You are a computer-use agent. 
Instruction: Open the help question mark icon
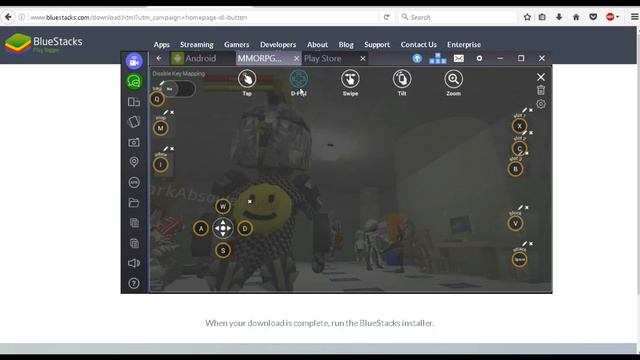[134, 283]
